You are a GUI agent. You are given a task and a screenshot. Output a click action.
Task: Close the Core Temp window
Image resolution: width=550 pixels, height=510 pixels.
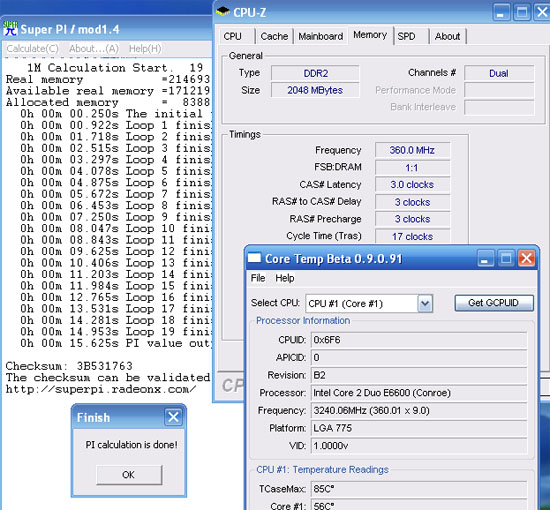527,259
